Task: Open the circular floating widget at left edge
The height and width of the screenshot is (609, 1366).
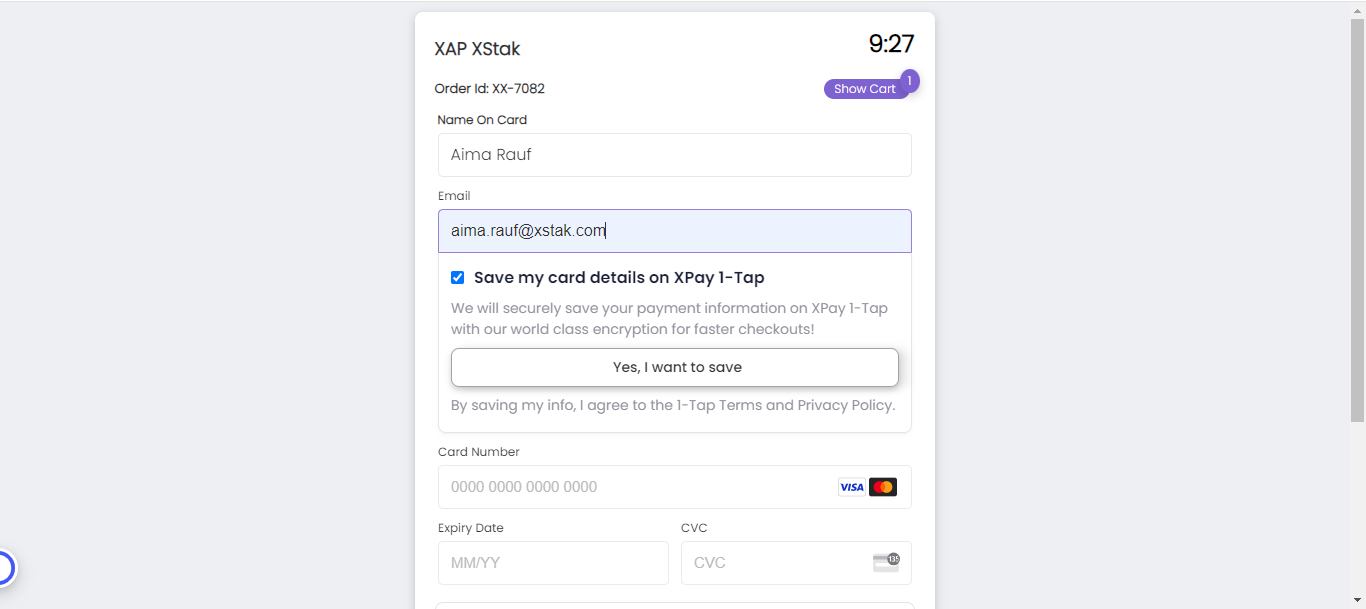Action: [4, 568]
